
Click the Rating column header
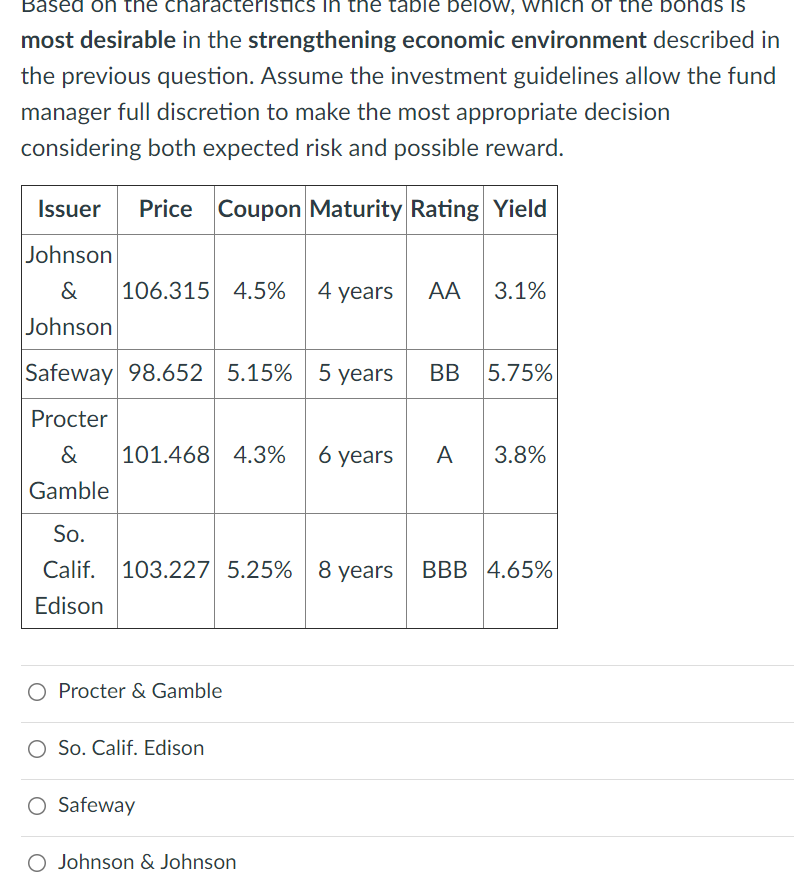pos(445,209)
